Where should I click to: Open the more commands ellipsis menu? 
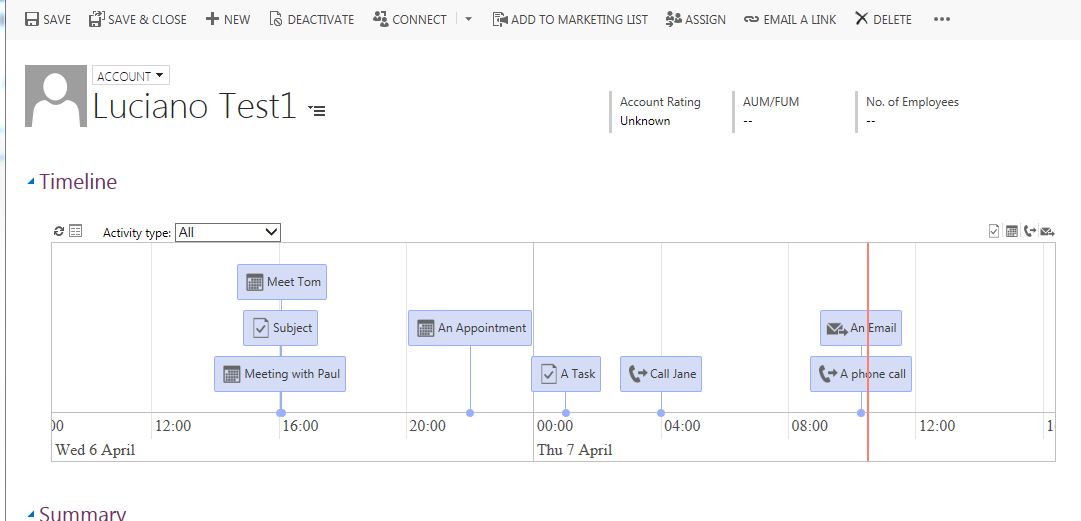941,19
